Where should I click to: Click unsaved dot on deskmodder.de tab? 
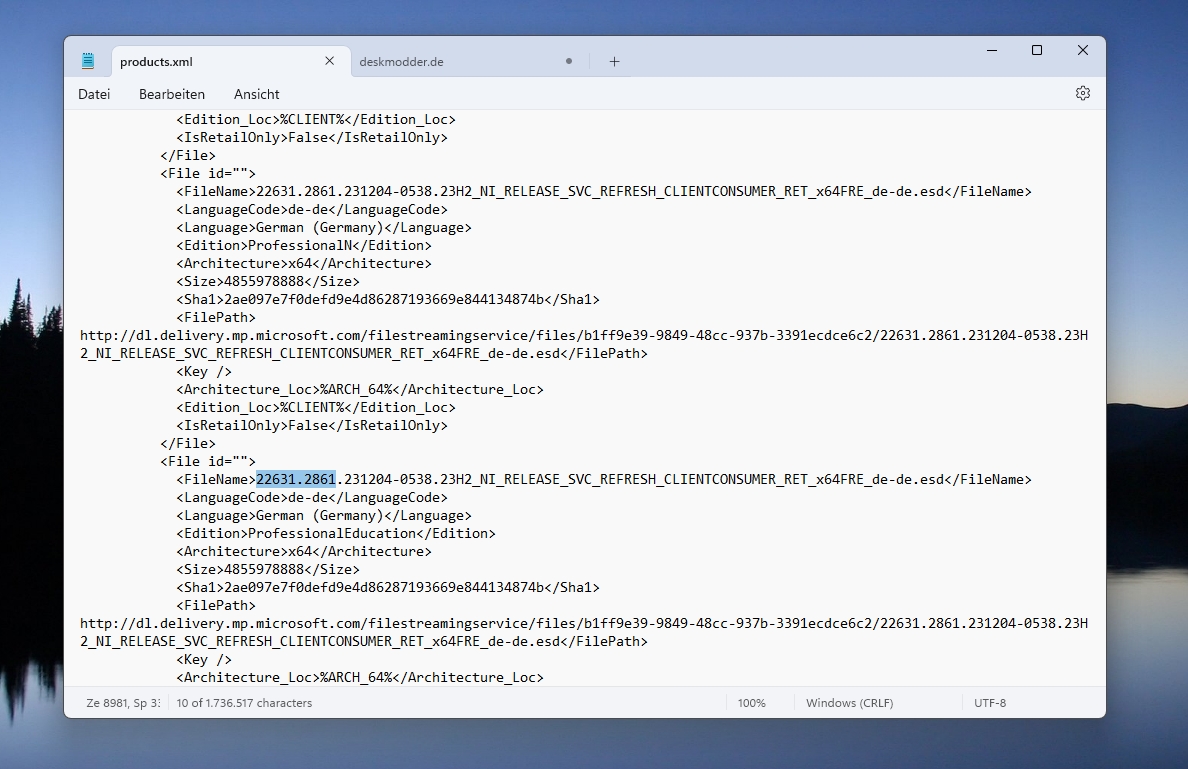click(x=569, y=61)
